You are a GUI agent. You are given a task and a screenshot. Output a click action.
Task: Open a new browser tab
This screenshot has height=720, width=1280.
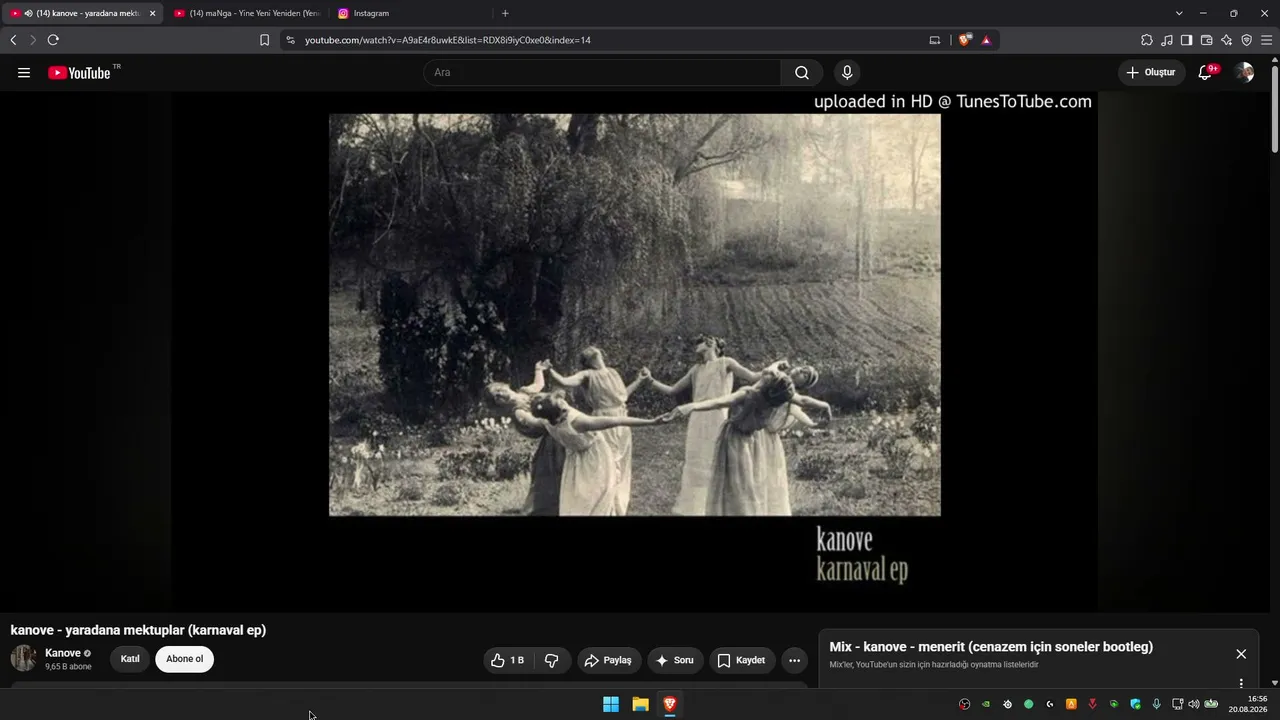tap(505, 13)
